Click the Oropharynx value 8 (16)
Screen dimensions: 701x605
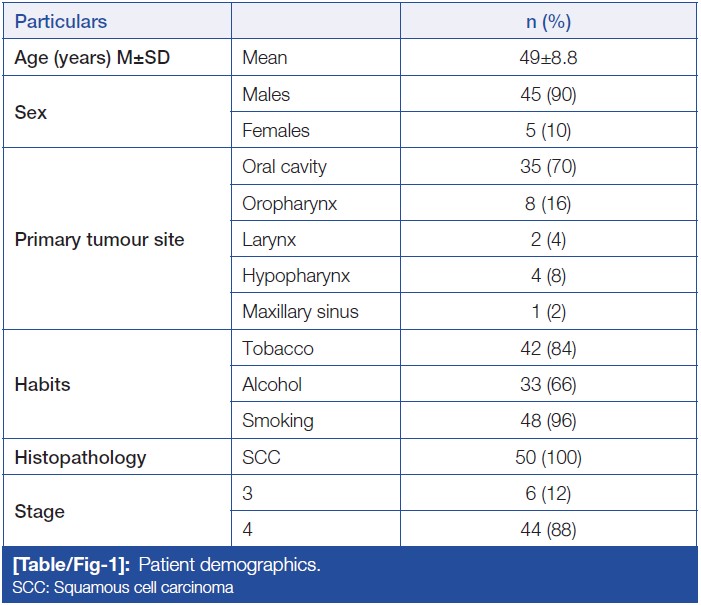tap(548, 203)
